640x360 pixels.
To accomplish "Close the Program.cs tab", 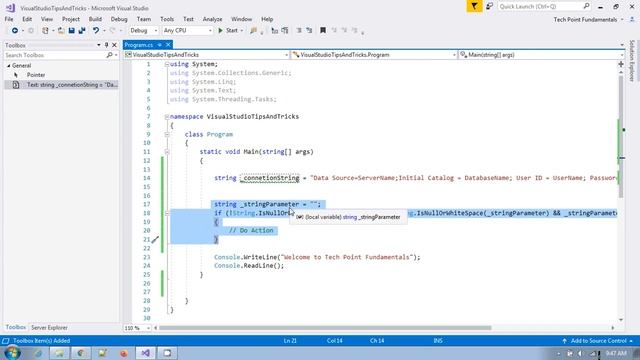I will pos(168,45).
